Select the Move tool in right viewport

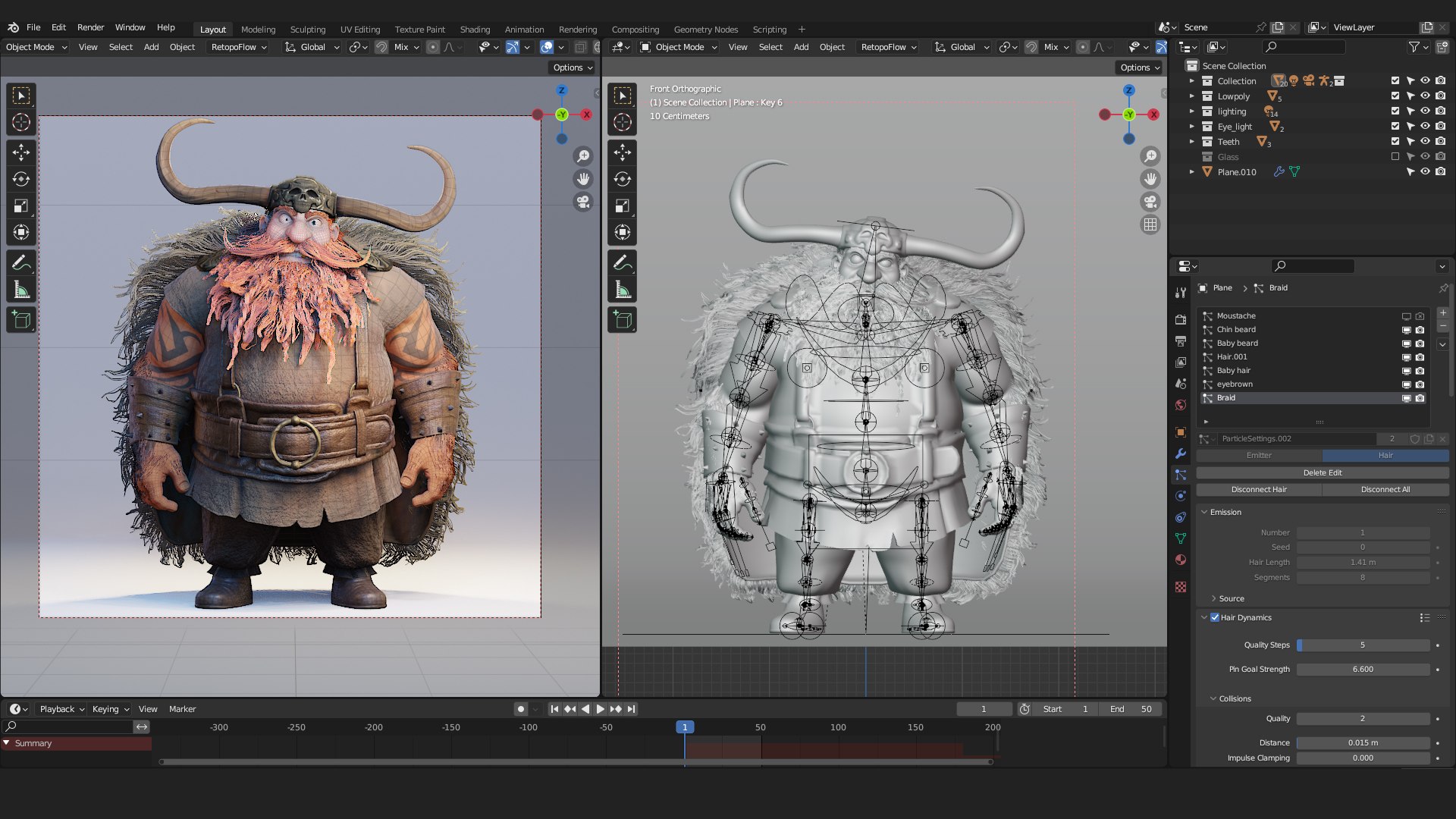(623, 152)
